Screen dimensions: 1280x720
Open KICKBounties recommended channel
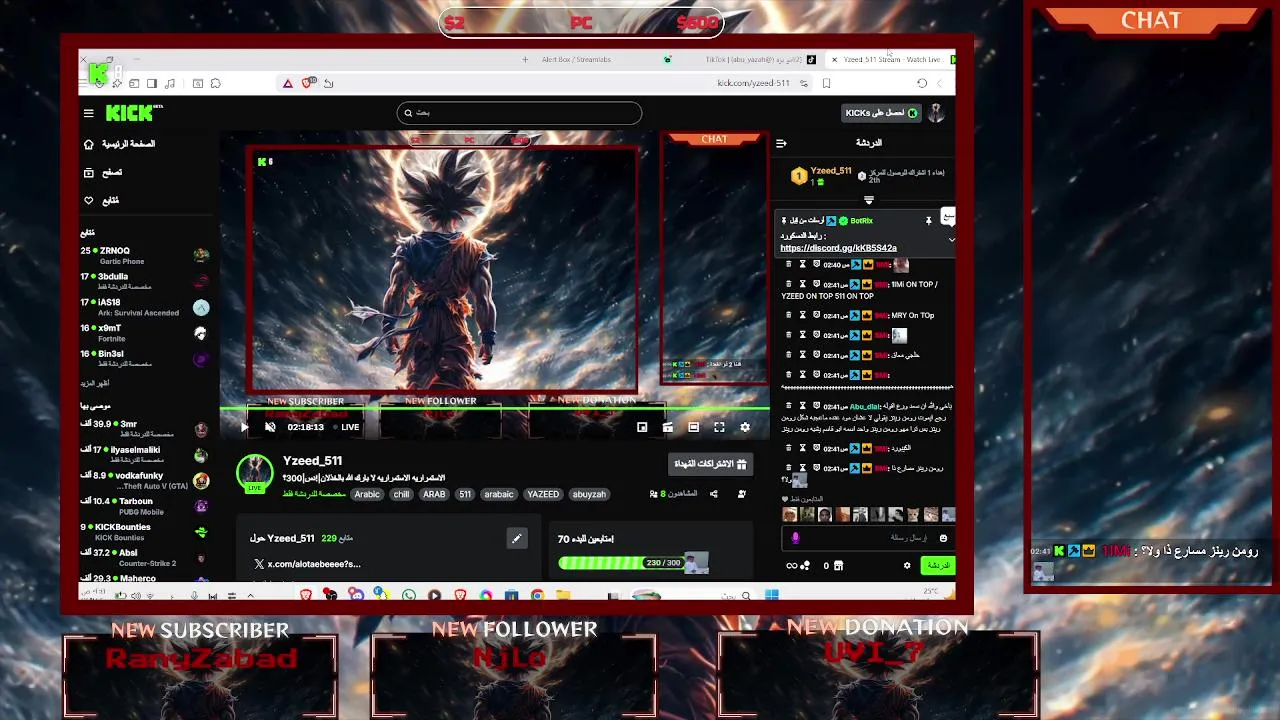tap(146, 532)
